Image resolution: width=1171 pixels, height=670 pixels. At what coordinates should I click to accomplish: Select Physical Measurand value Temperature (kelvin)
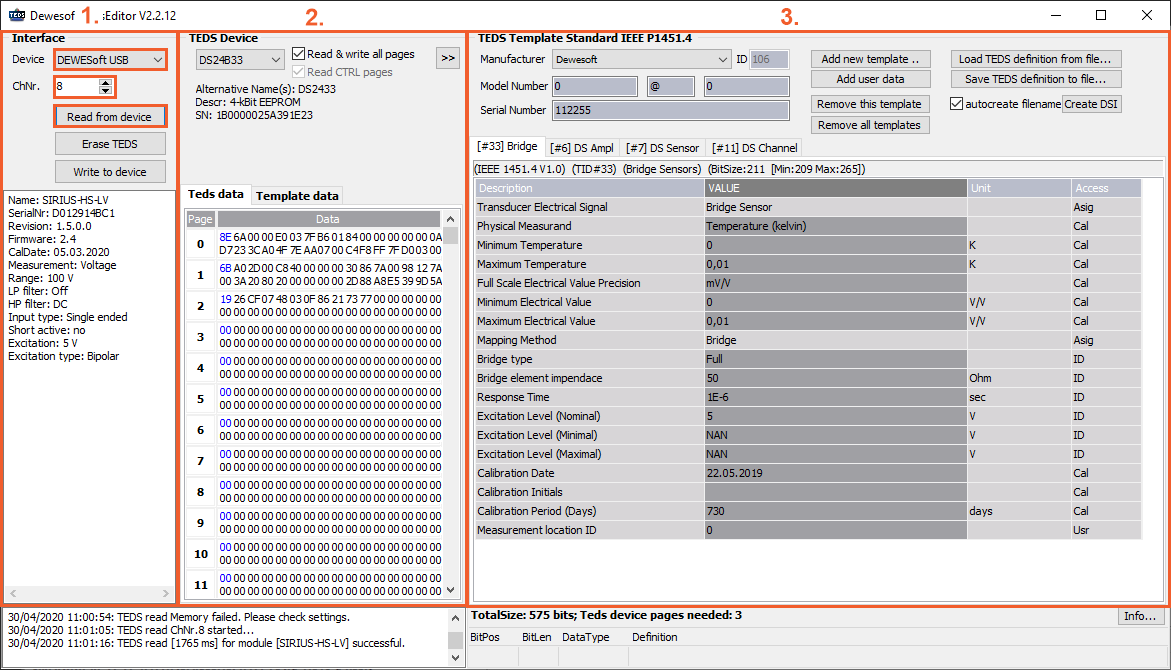click(835, 226)
